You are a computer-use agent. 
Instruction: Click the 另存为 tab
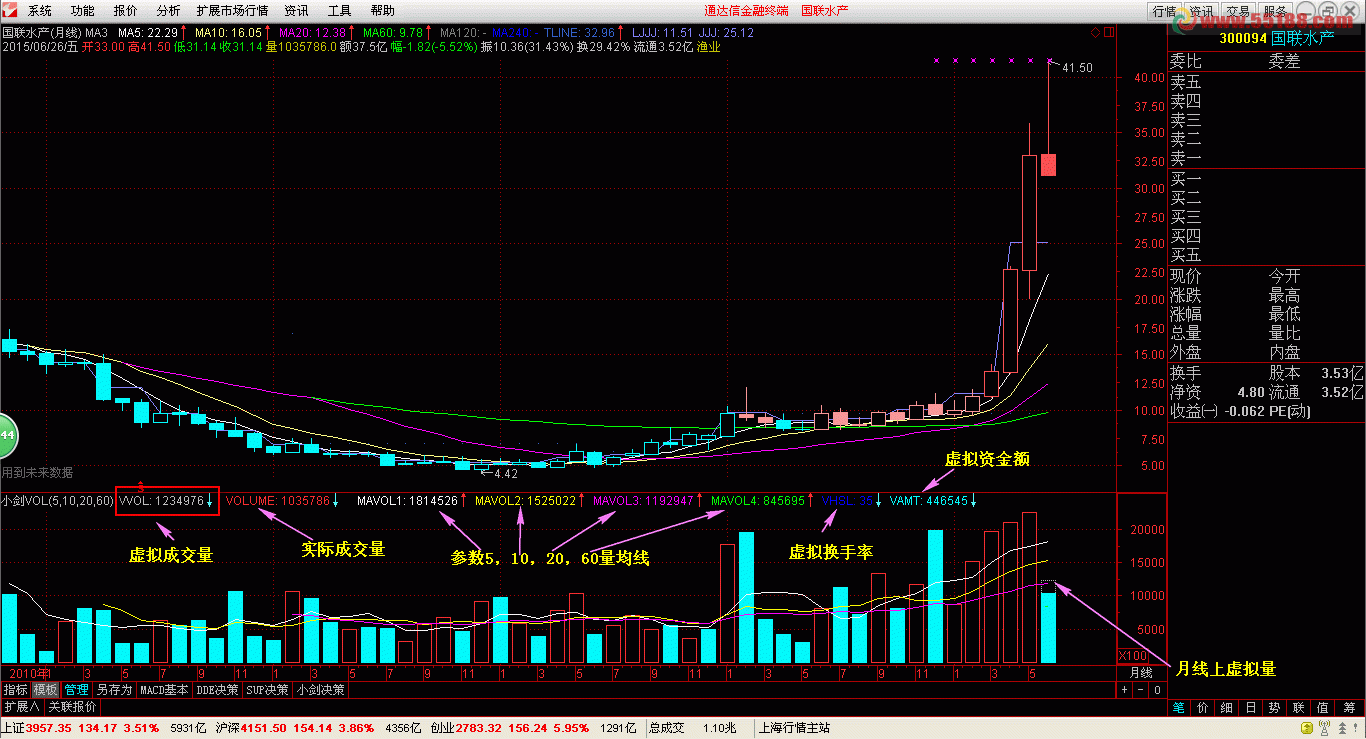coord(114,690)
